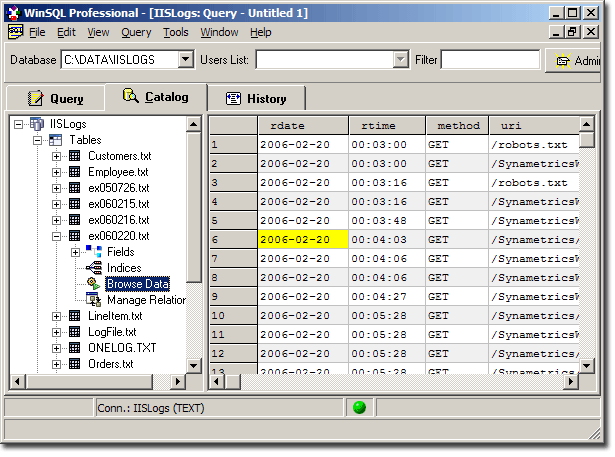Click the ONELOG.TXT table icon
The image size is (615, 457).
(75, 348)
